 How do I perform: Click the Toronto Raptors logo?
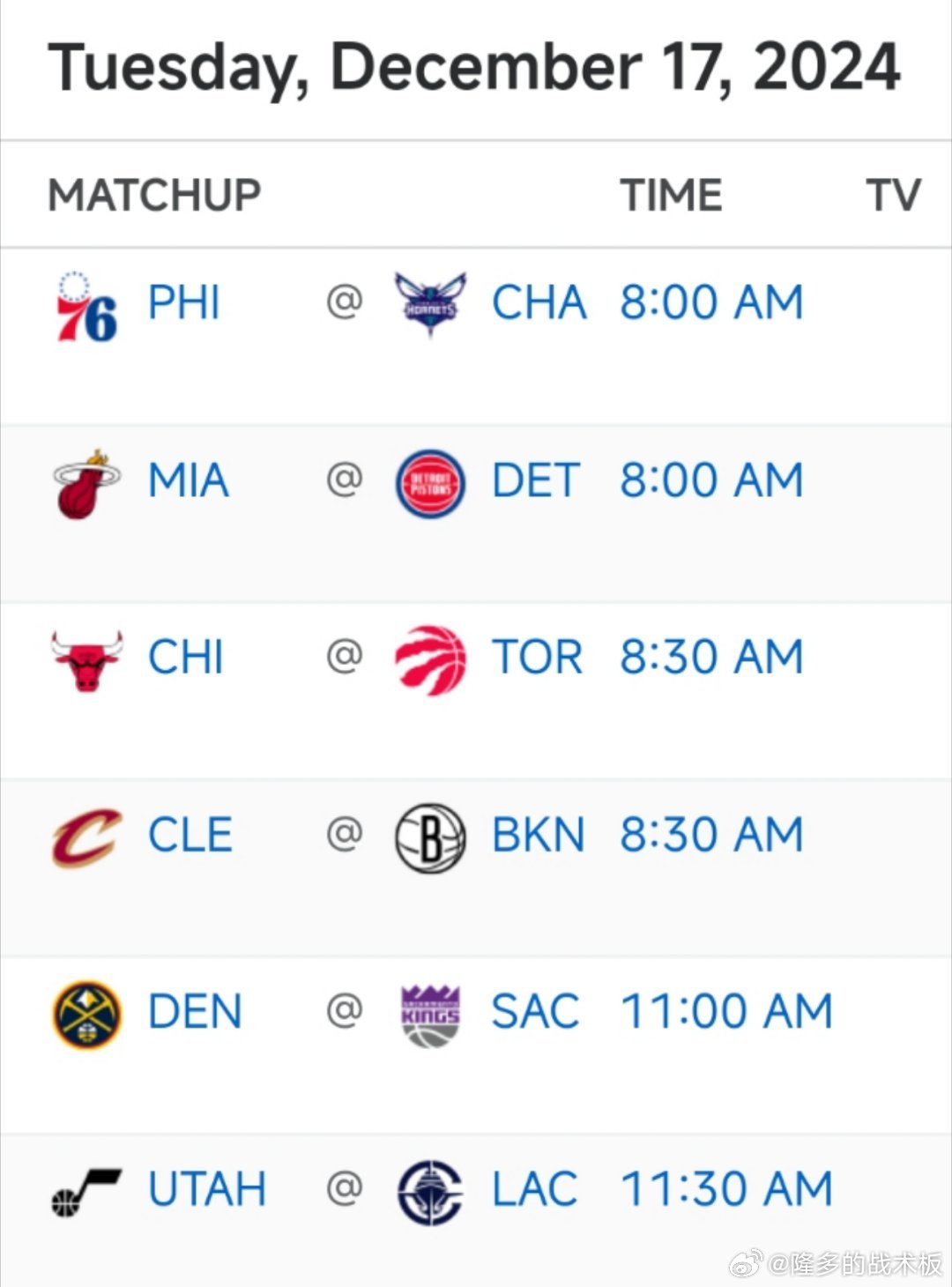[x=430, y=660]
